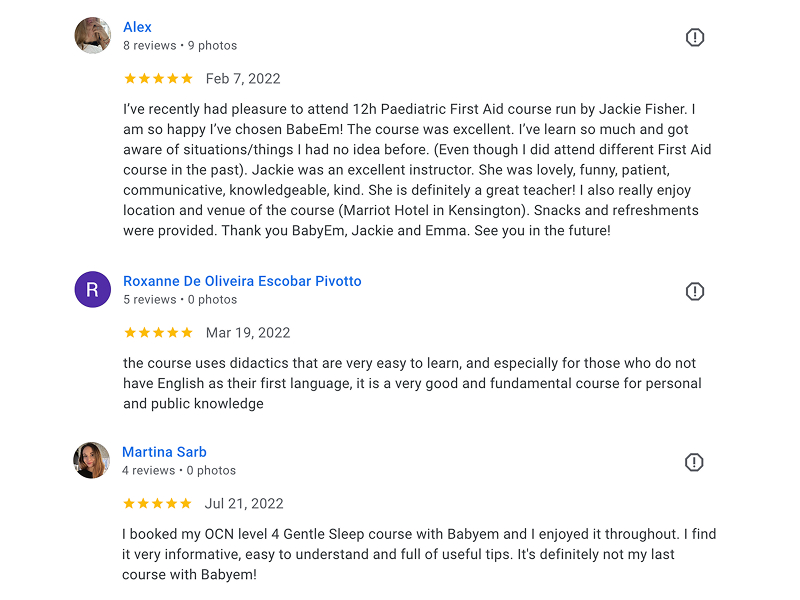Click '8 reviews · 9 photos' under Alex

(180, 45)
